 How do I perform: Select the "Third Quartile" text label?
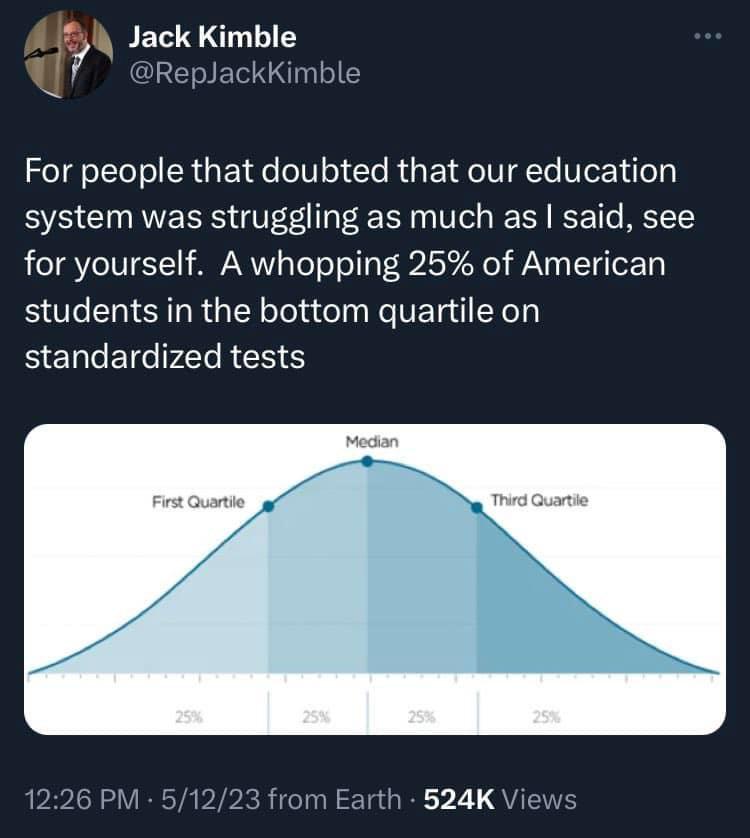(539, 501)
